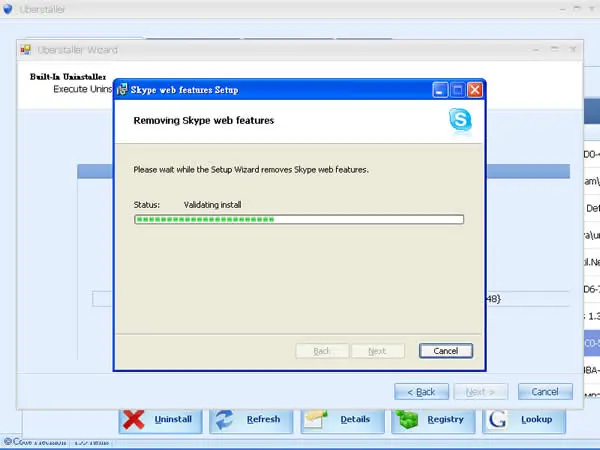Image resolution: width=600 pixels, height=450 pixels.
Task: Click the Google Lookup icon
Action: pyautogui.click(x=497, y=419)
